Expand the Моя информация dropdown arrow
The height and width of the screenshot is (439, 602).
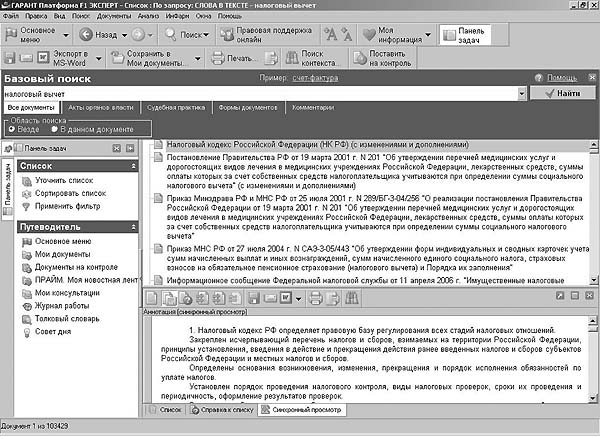pos(428,35)
